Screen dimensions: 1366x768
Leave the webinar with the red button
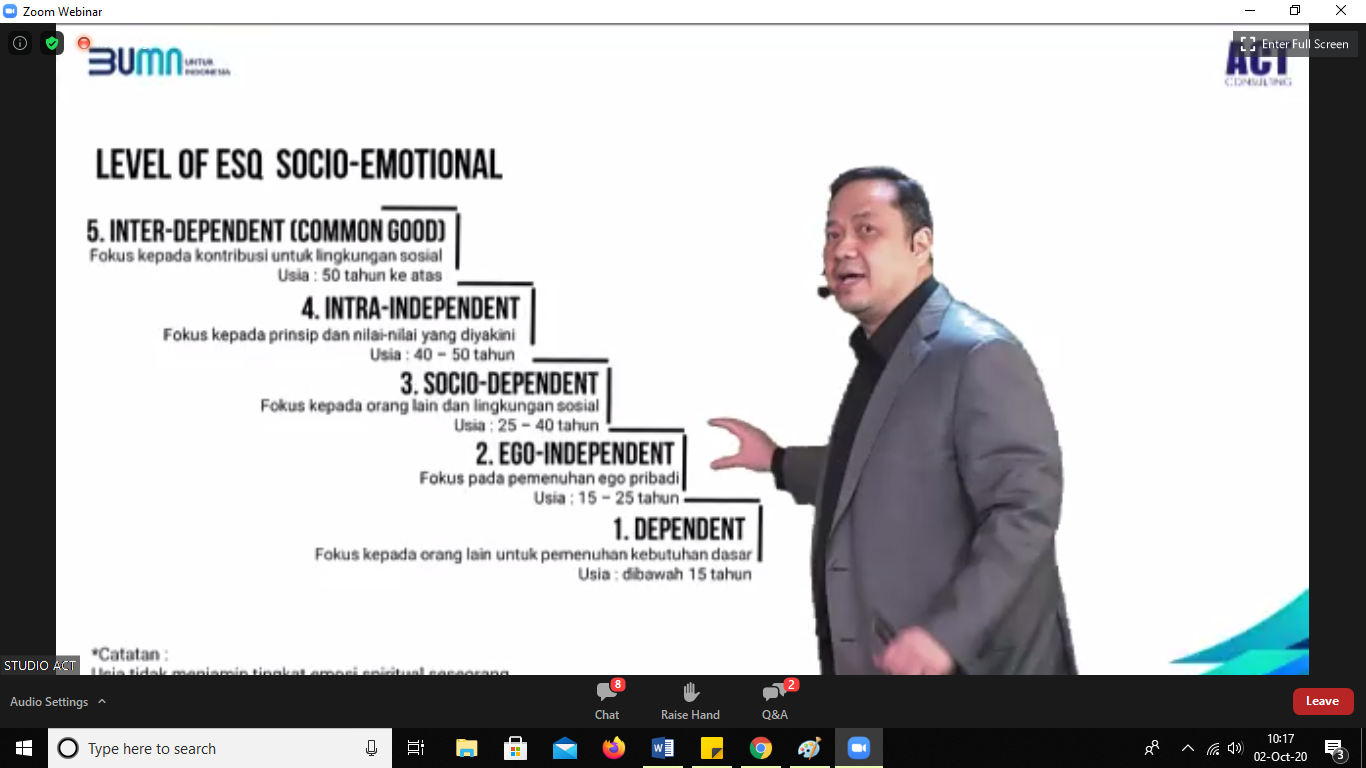click(1322, 701)
